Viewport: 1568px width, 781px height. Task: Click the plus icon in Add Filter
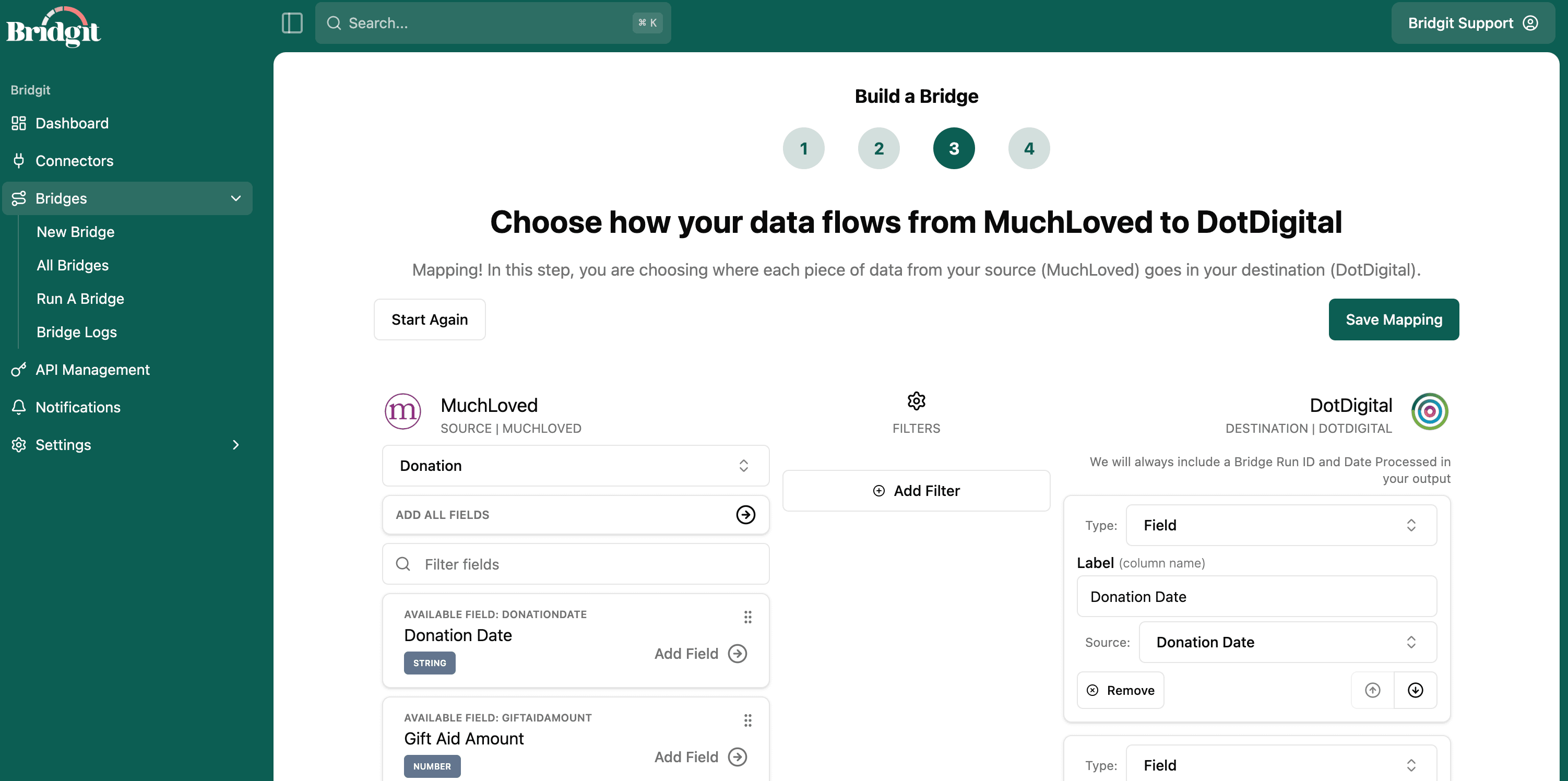click(x=878, y=491)
